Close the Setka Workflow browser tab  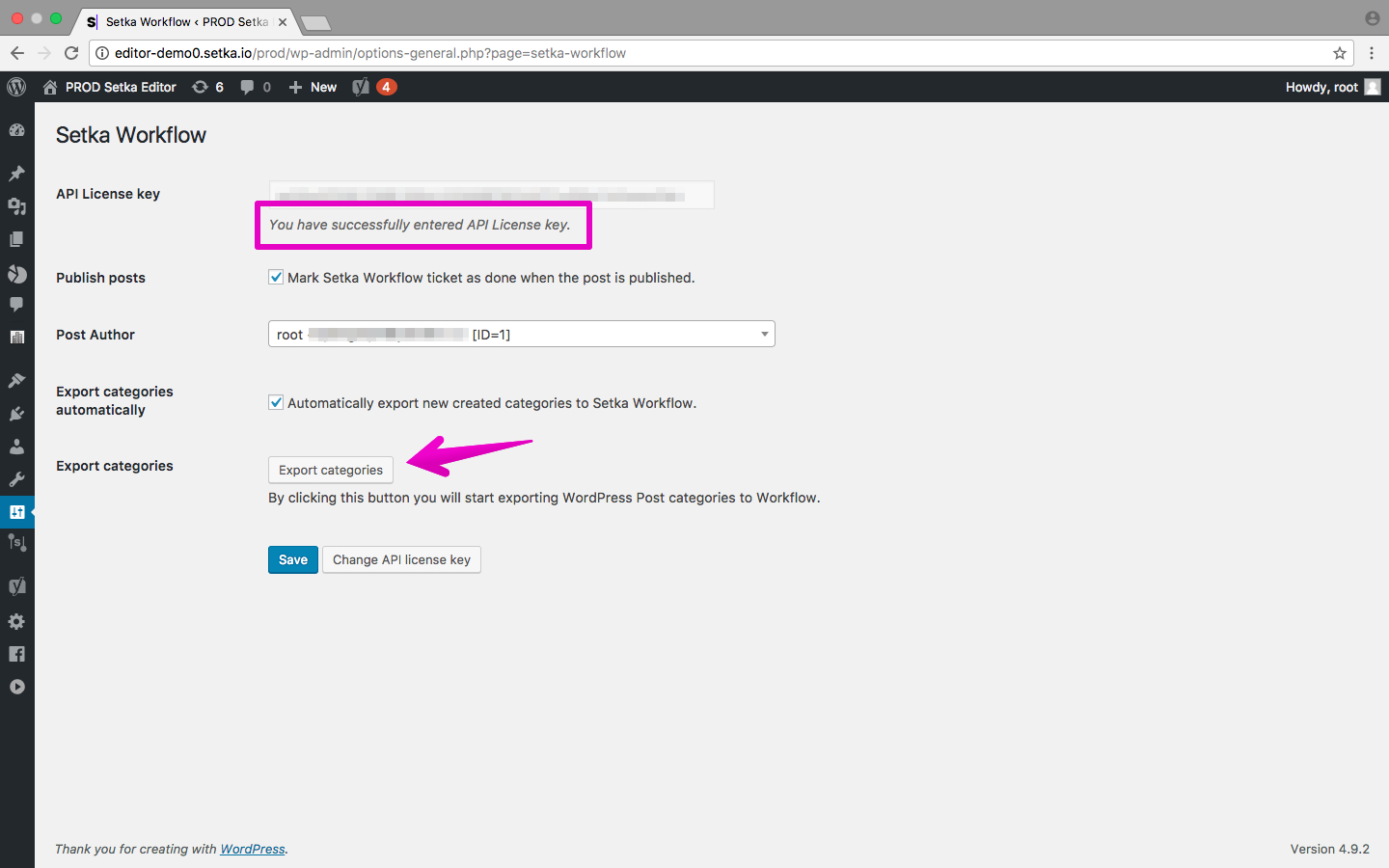283,21
